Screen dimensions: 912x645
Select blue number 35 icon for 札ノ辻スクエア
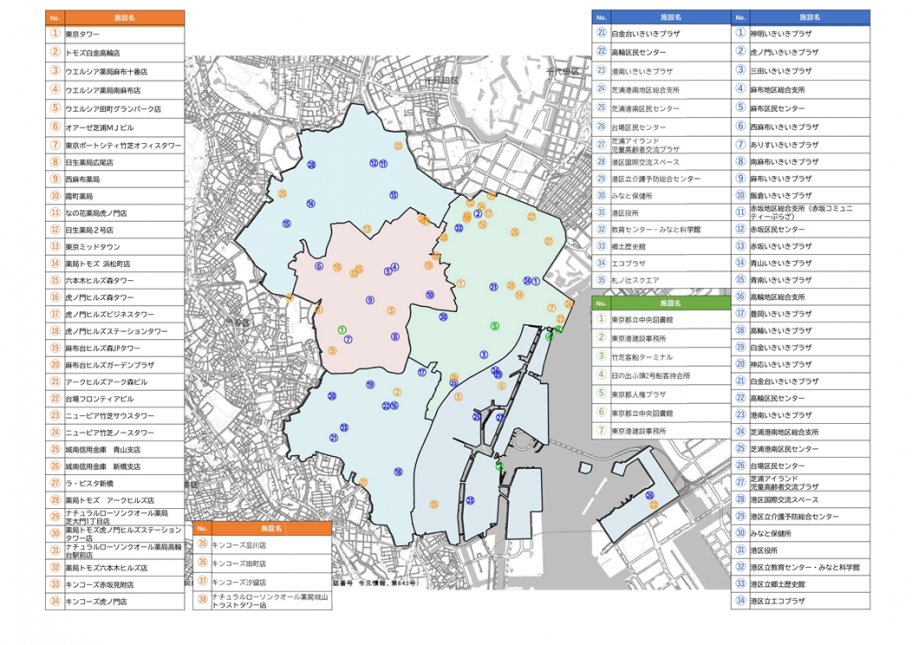[601, 280]
